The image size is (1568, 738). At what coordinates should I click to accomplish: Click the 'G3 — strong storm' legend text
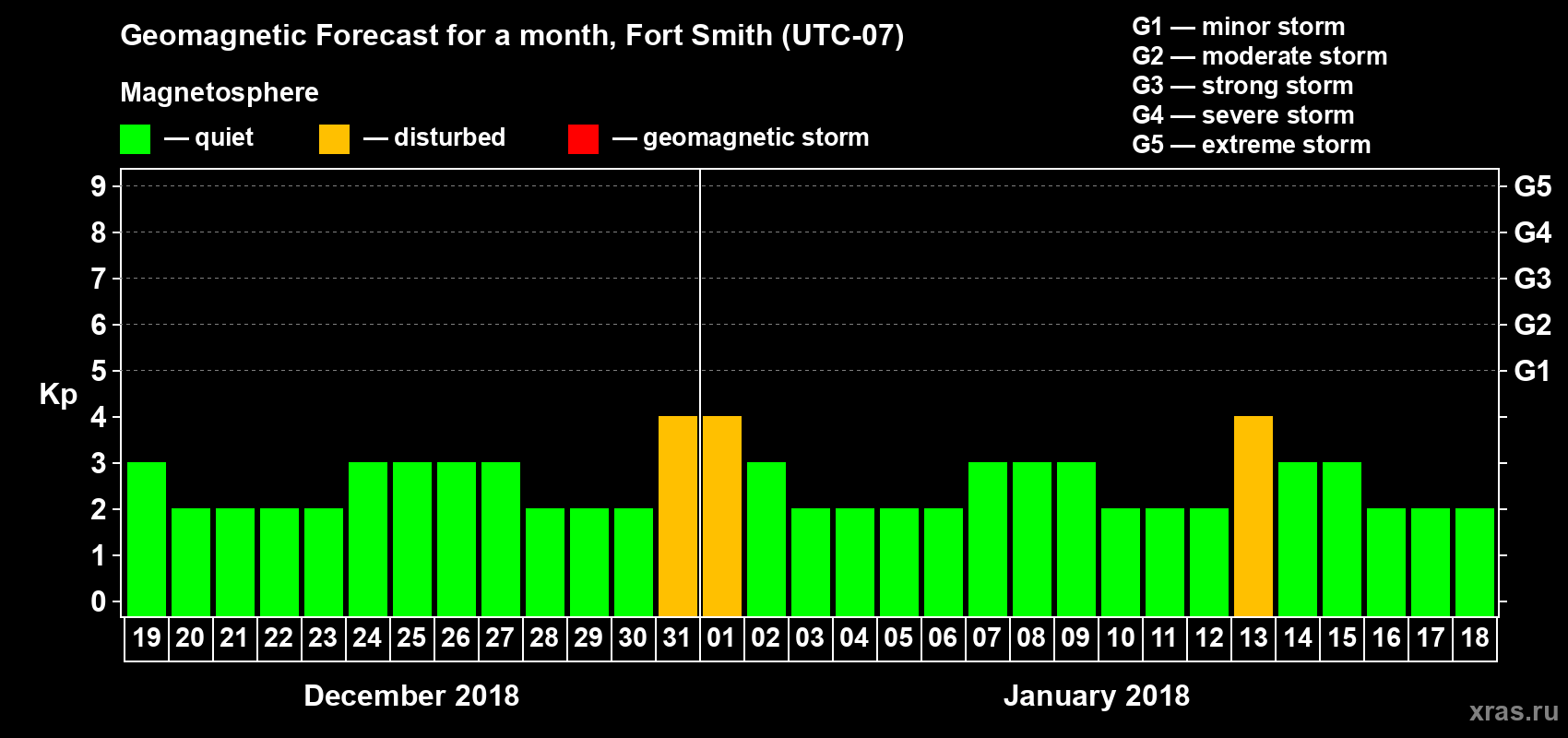(1243, 86)
